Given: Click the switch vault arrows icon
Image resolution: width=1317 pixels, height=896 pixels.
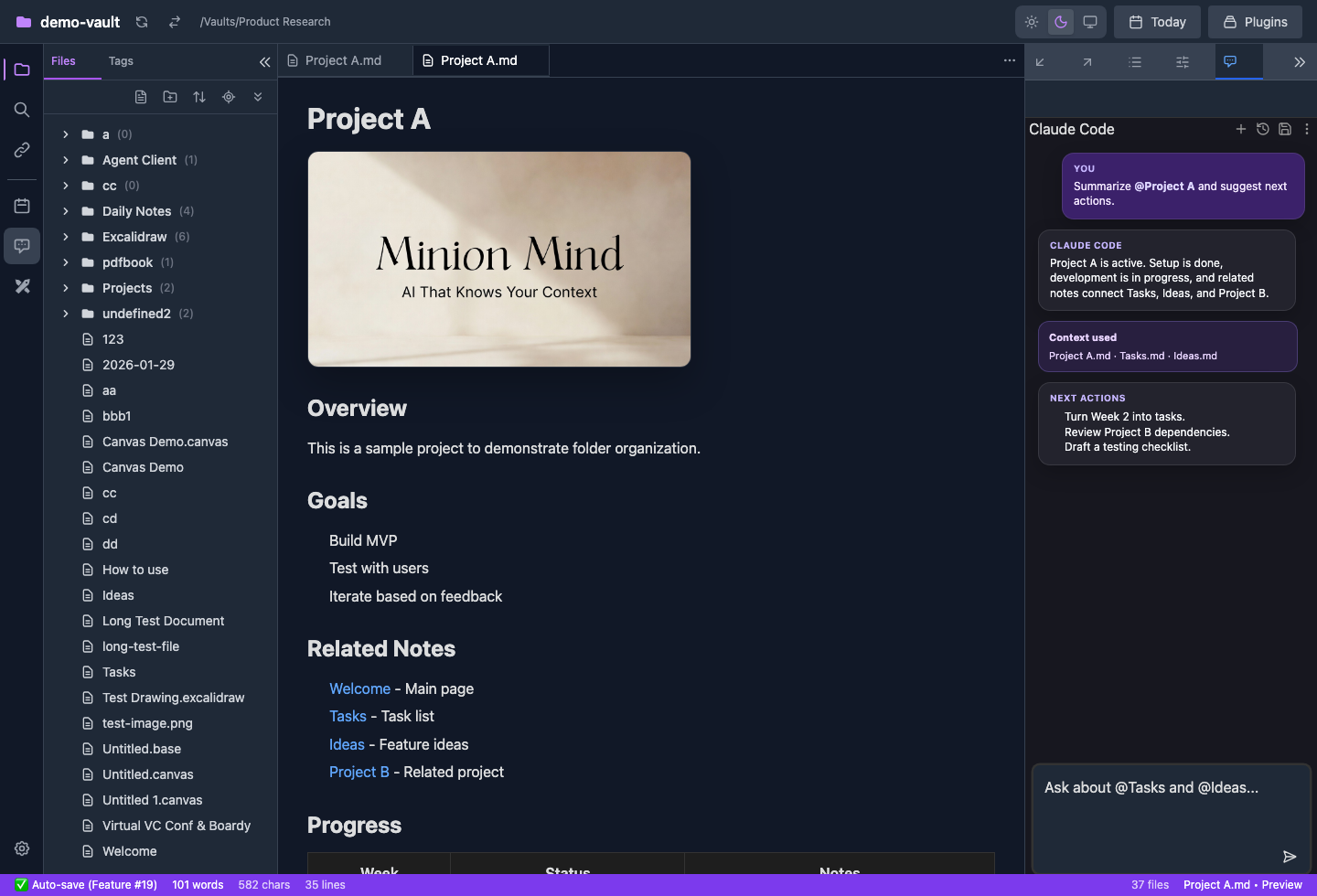Looking at the screenshot, I should tap(175, 22).
